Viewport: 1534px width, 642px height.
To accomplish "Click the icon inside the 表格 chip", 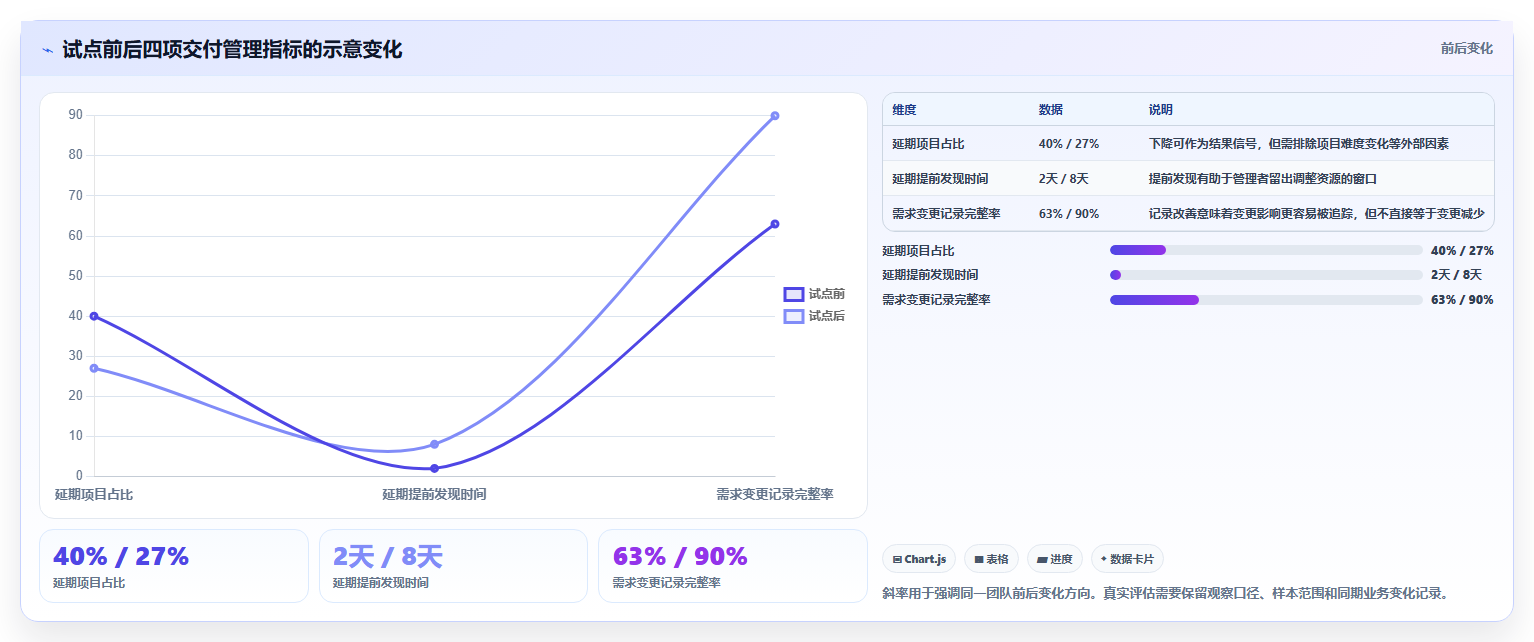I will coord(979,560).
